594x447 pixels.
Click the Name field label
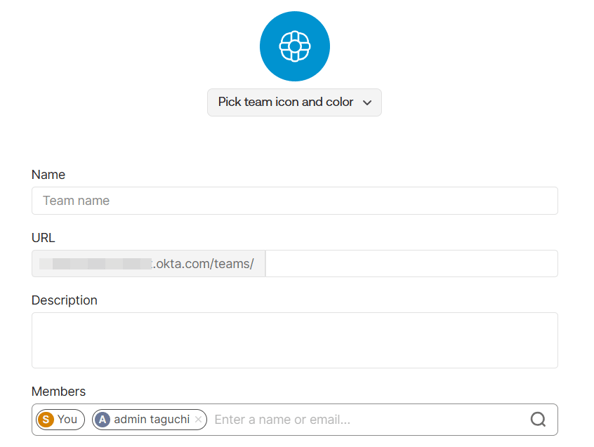(x=48, y=175)
